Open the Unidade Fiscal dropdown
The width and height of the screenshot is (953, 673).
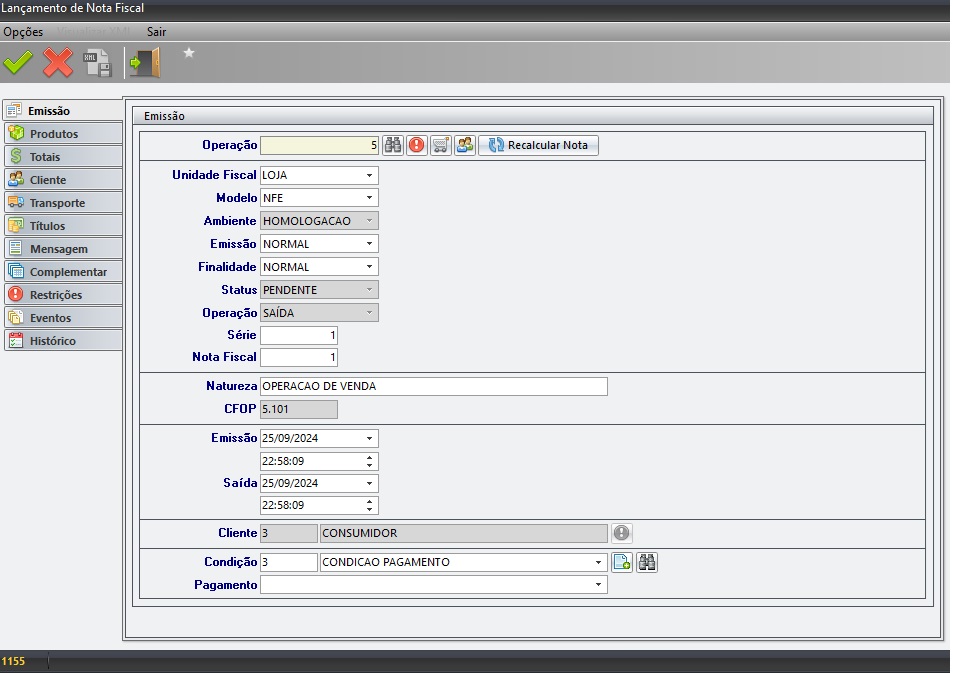click(x=369, y=175)
